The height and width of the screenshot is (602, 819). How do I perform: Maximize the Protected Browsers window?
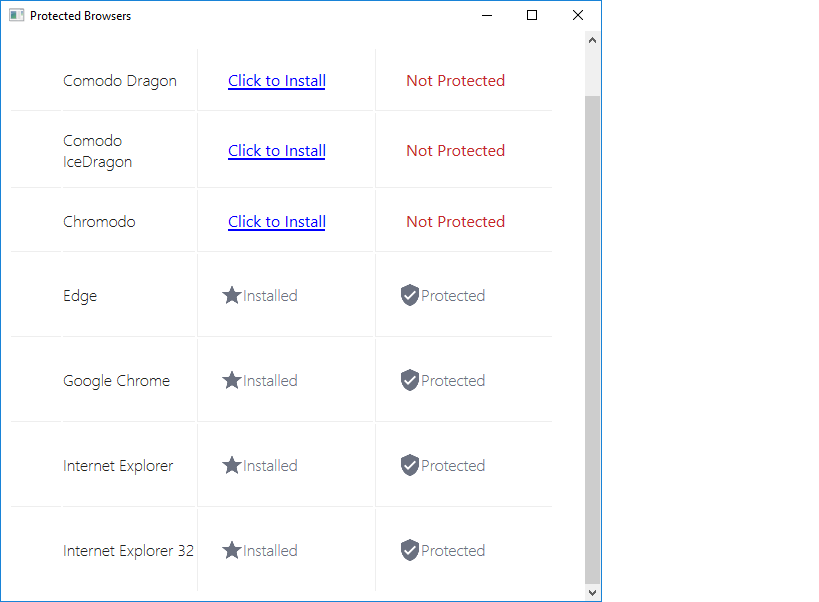pos(532,15)
